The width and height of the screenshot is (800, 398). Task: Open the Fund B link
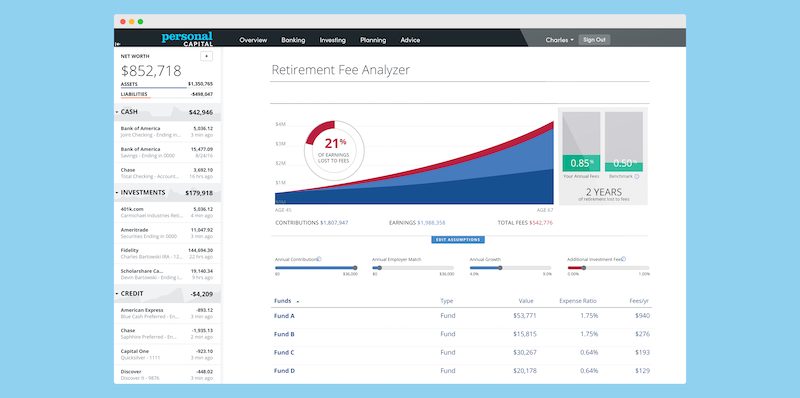pos(284,334)
